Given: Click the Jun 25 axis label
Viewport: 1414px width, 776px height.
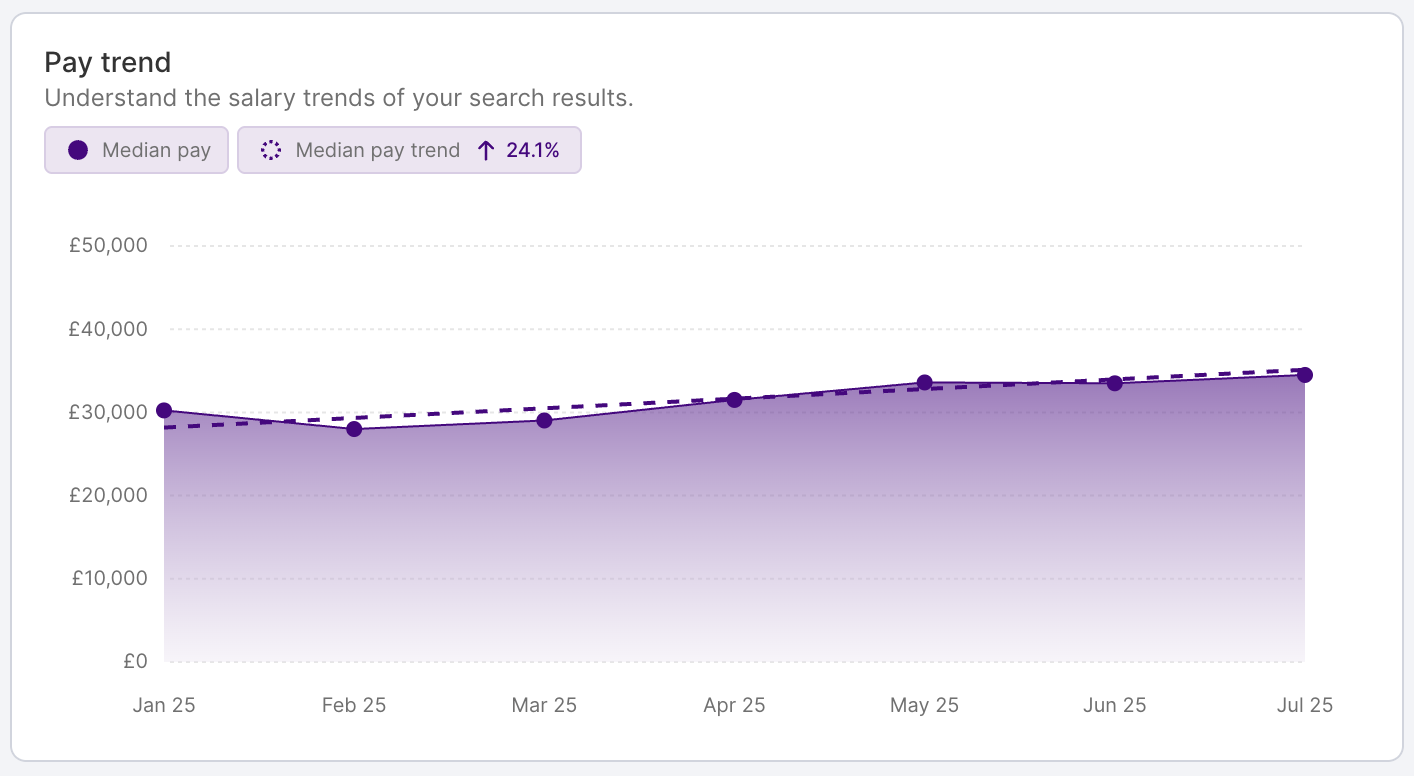Looking at the screenshot, I should [1114, 705].
